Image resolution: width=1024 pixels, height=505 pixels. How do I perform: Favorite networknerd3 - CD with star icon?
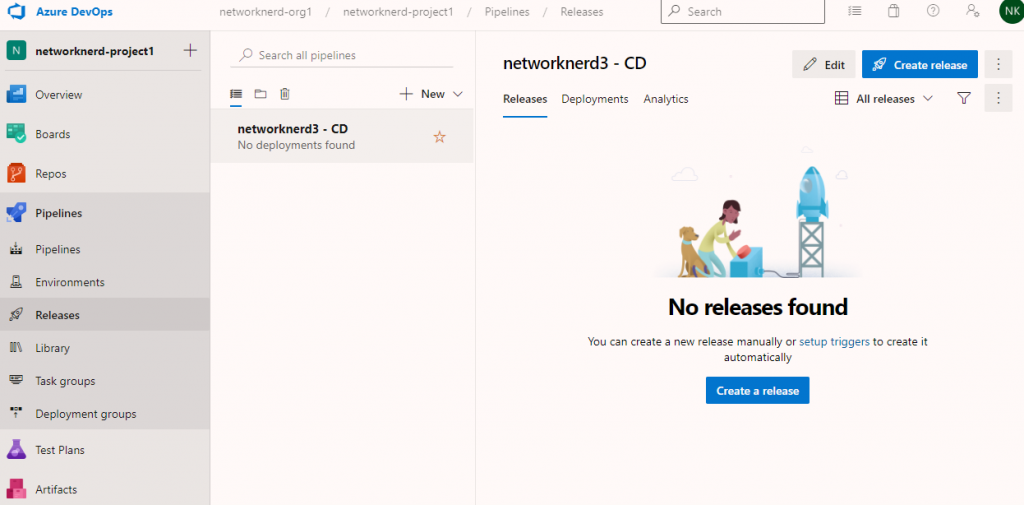tap(440, 137)
